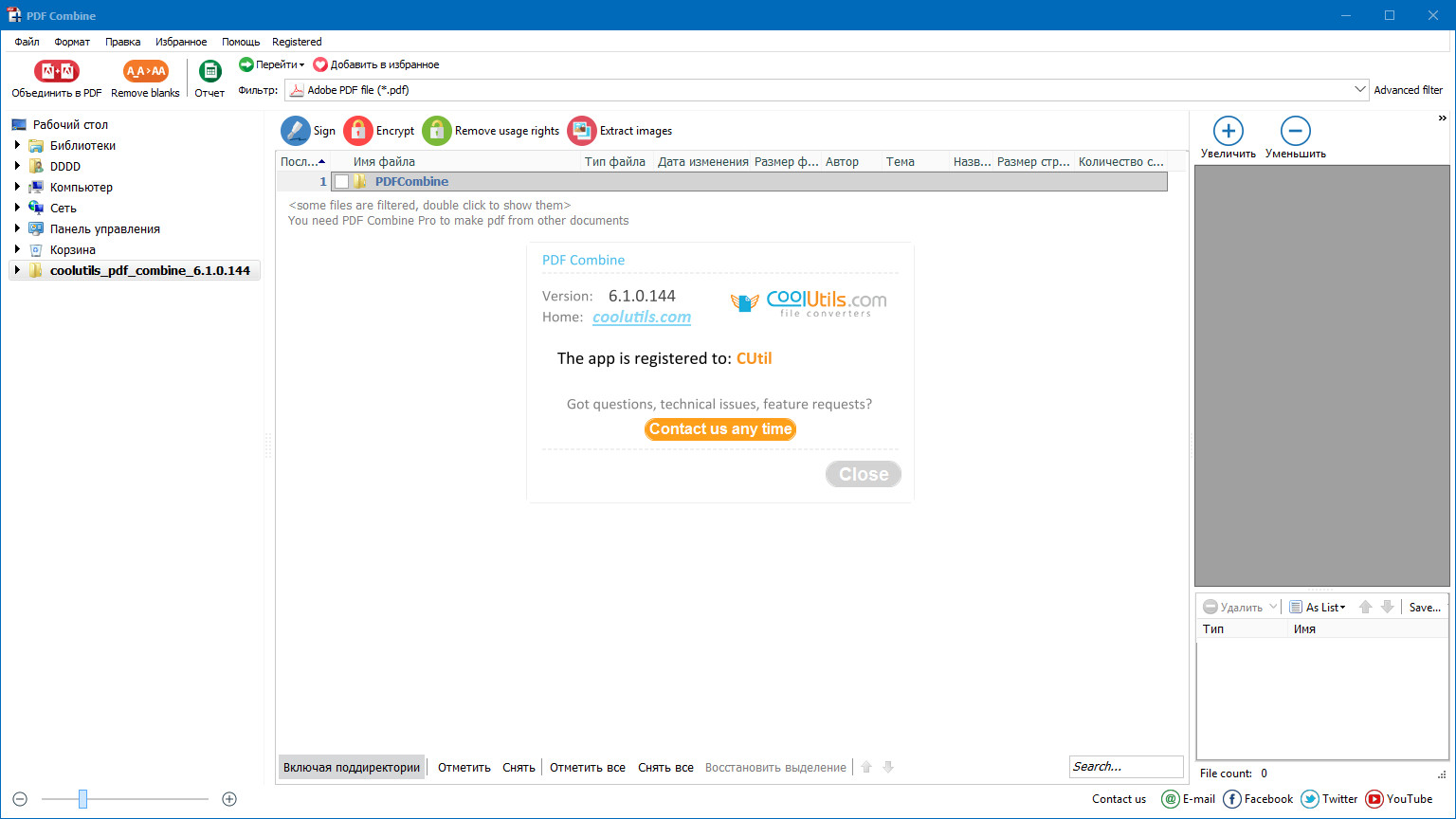Click the Увеличить zoom-in plus icon
The width and height of the screenshot is (1456, 819).
tap(1228, 131)
